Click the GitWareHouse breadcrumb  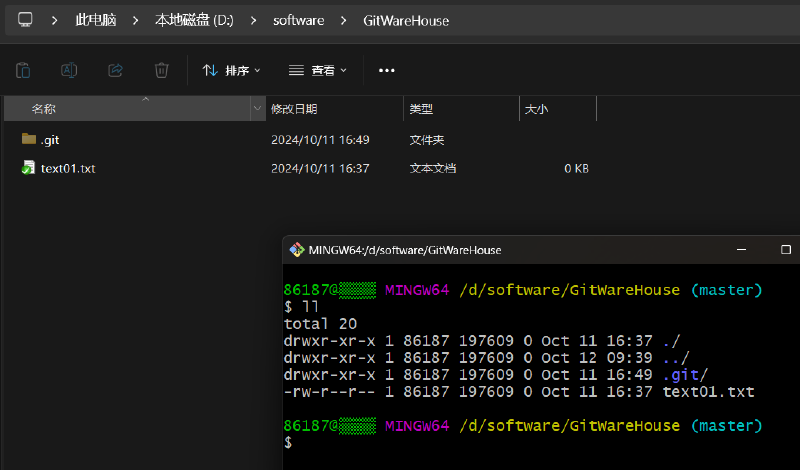pos(406,20)
